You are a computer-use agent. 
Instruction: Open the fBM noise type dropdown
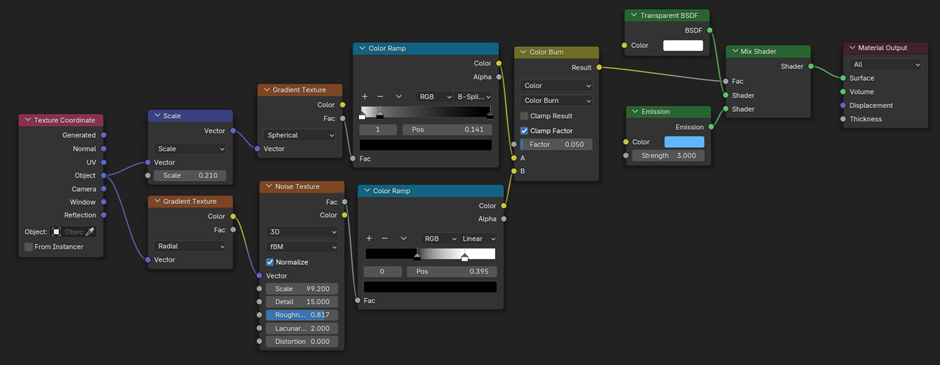(302, 247)
